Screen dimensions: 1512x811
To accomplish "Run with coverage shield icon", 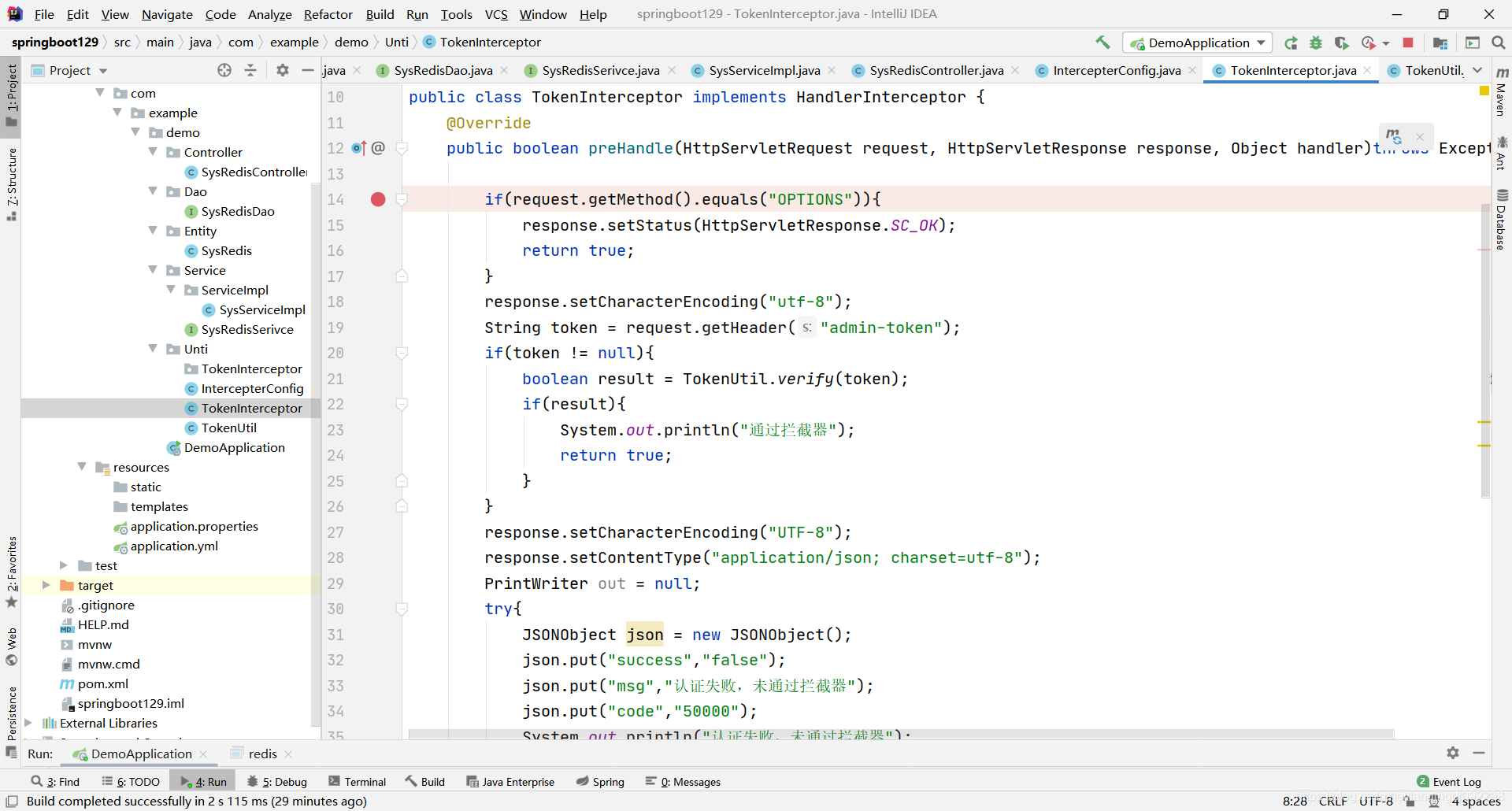I will click(x=1342, y=43).
